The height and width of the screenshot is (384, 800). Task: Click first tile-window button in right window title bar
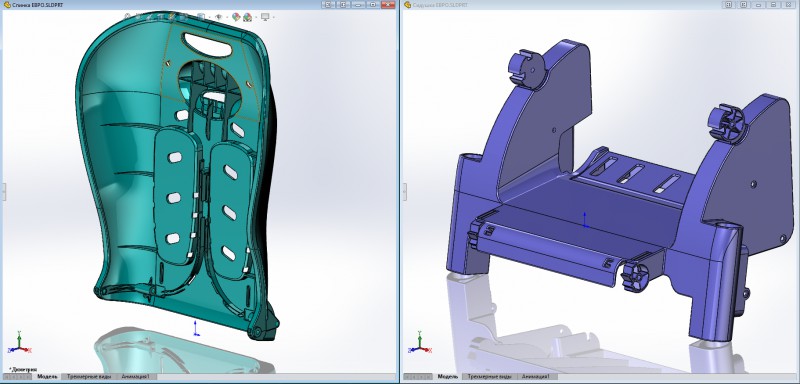click(729, 4)
